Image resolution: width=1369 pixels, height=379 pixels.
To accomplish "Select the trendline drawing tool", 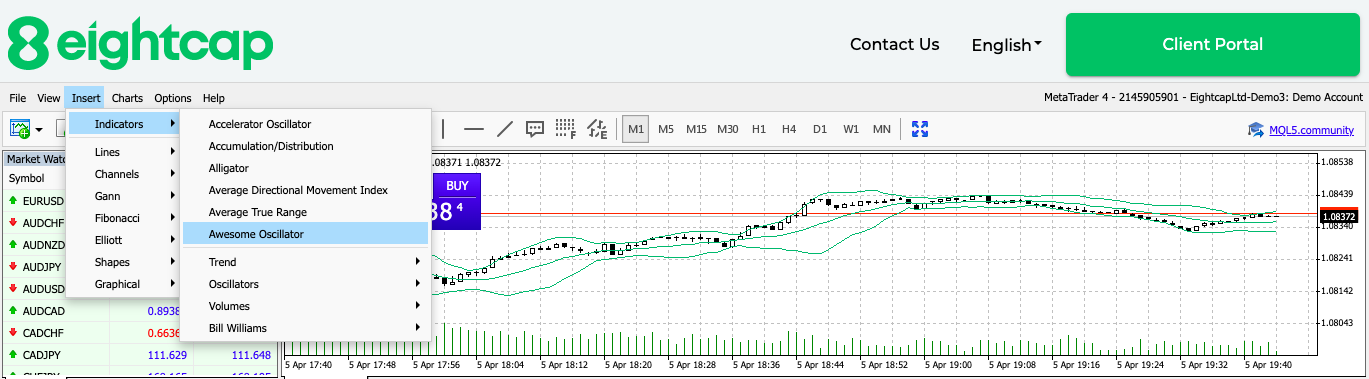I will pos(505,129).
